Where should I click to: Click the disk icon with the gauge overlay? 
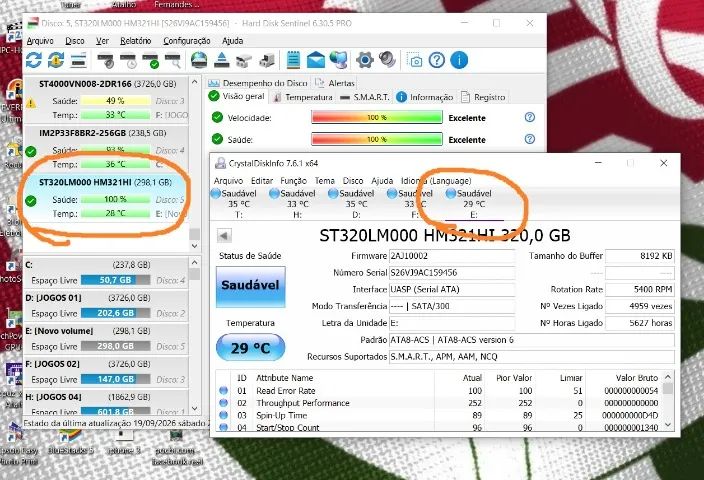pyautogui.click(x=106, y=60)
